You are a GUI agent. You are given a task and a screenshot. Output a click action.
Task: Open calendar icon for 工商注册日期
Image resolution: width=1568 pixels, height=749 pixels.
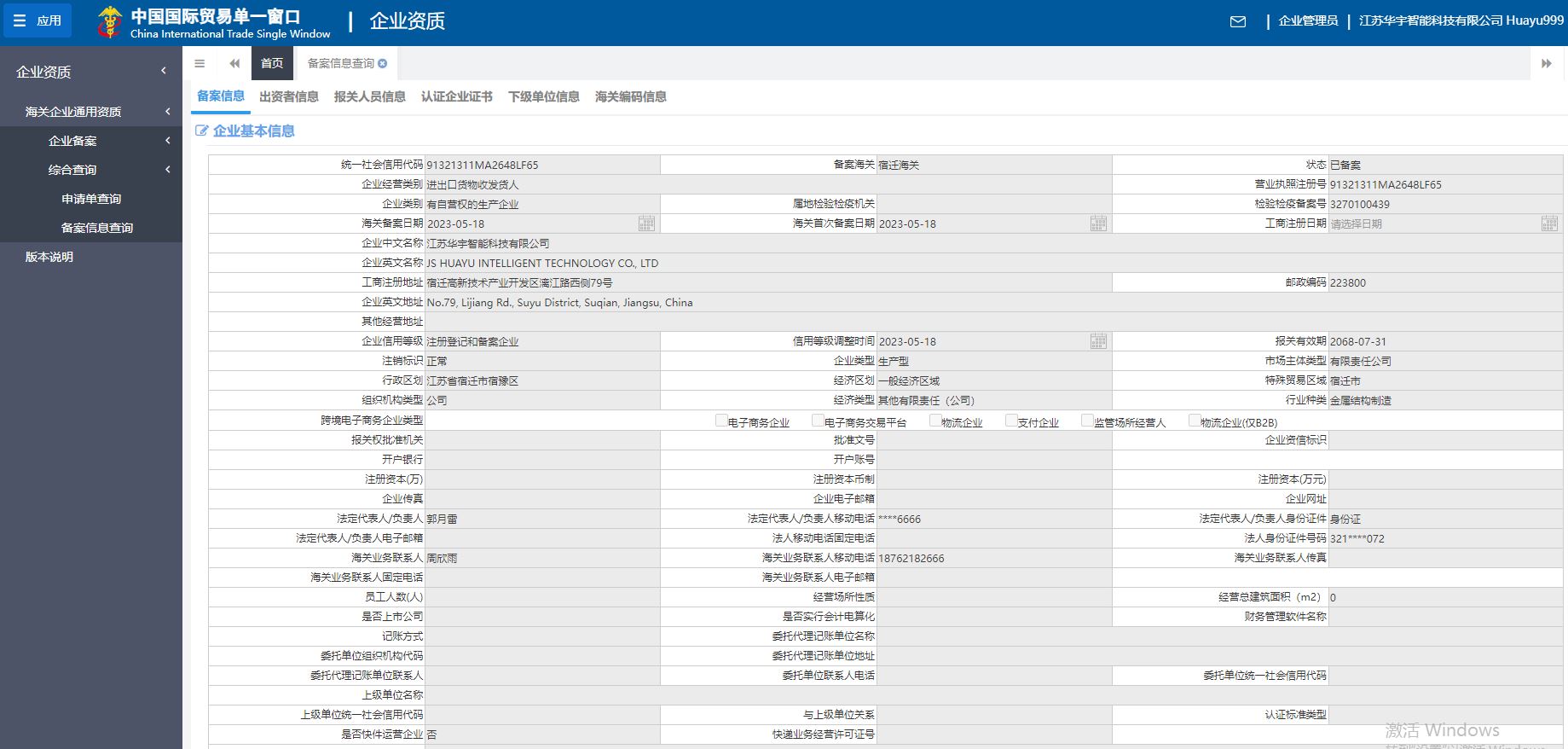tap(1550, 224)
